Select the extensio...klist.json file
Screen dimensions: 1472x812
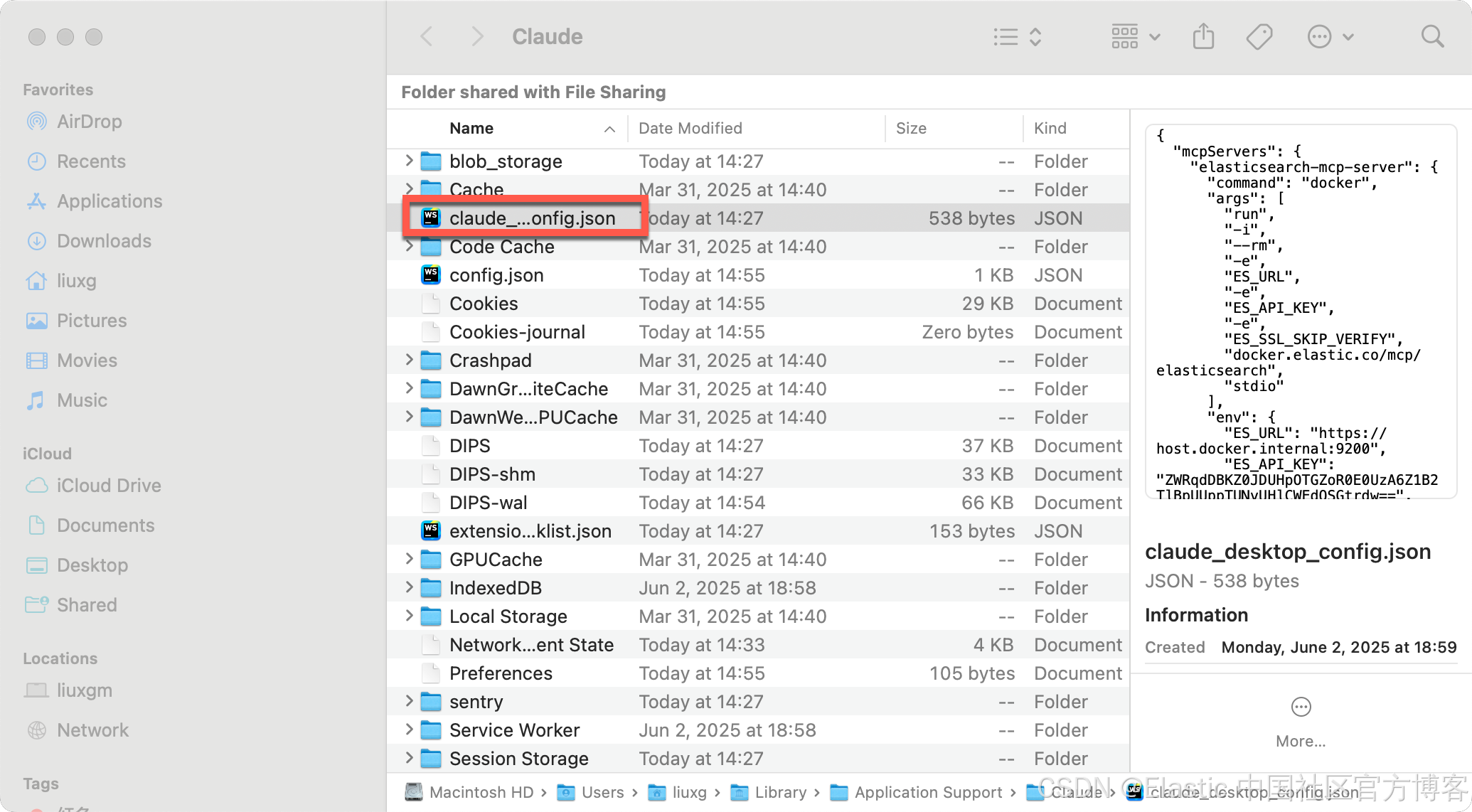758,531
